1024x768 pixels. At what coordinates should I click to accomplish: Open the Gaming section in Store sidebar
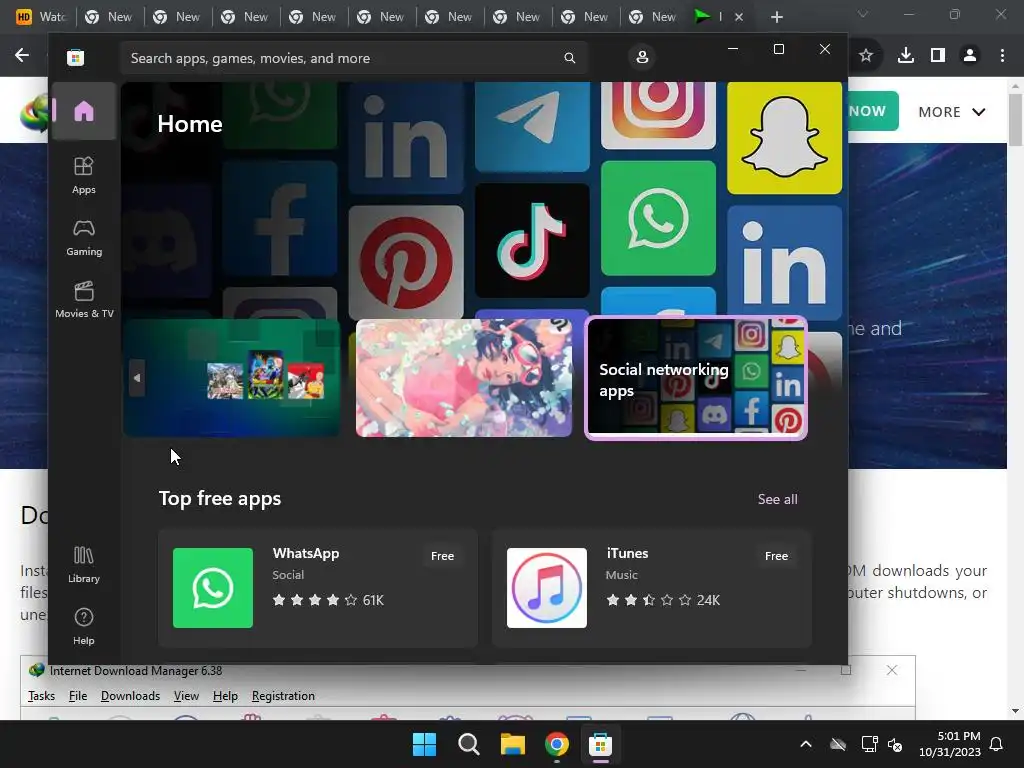click(84, 238)
